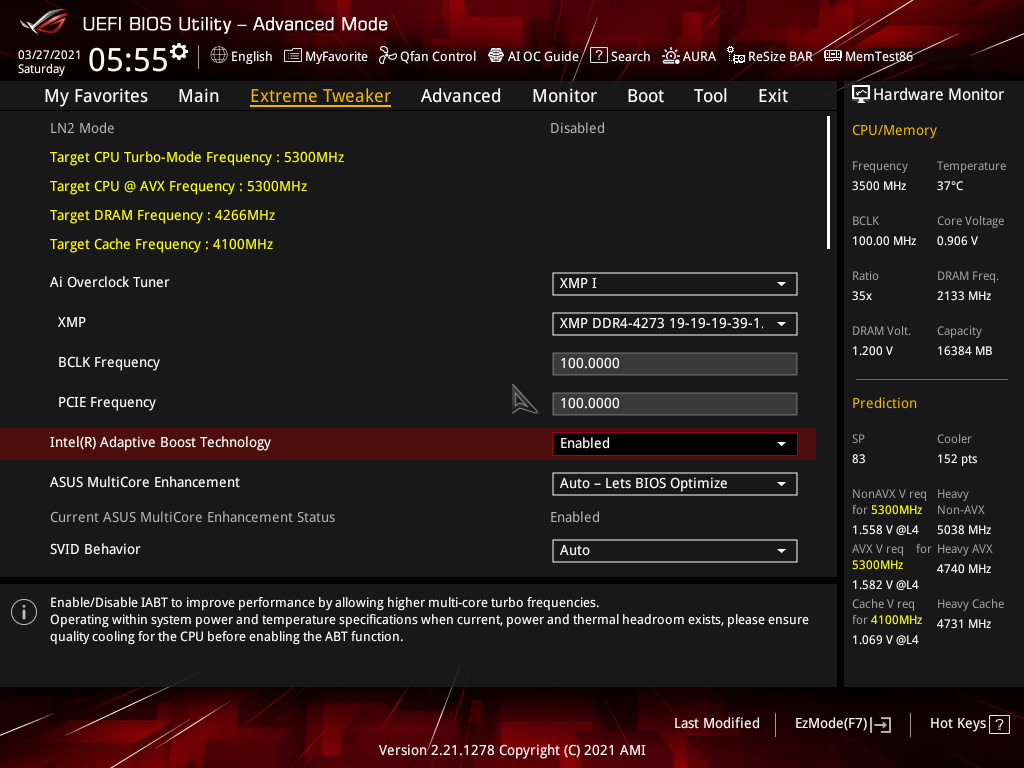The image size is (1024, 768).
Task: Open the Advanced tab
Action: (461, 96)
